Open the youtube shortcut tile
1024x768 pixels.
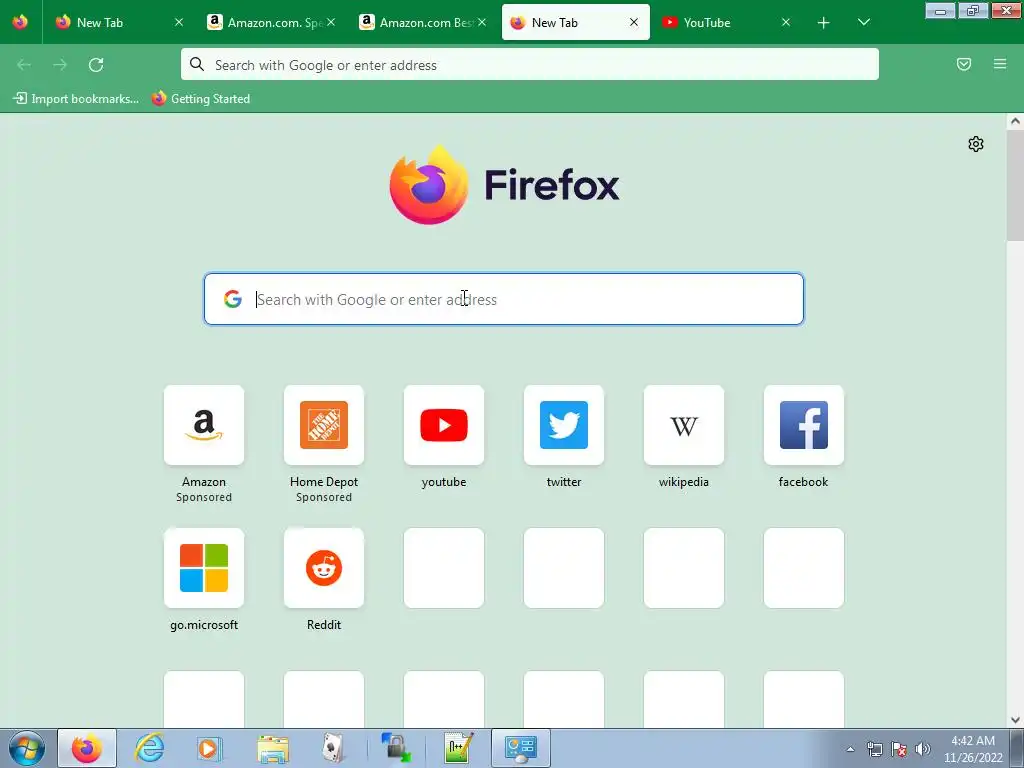point(444,425)
